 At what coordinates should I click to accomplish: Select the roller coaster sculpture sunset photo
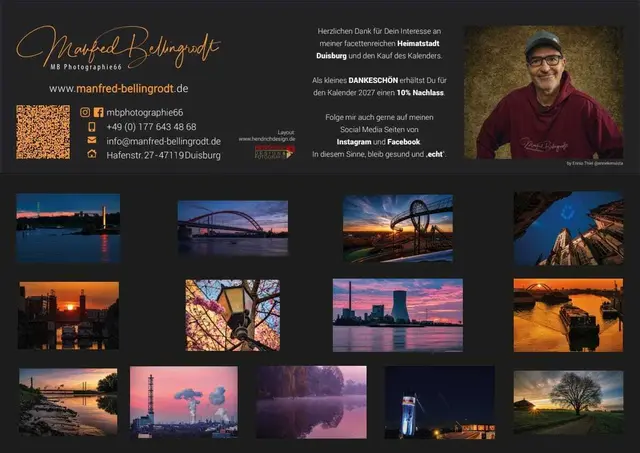397,228
